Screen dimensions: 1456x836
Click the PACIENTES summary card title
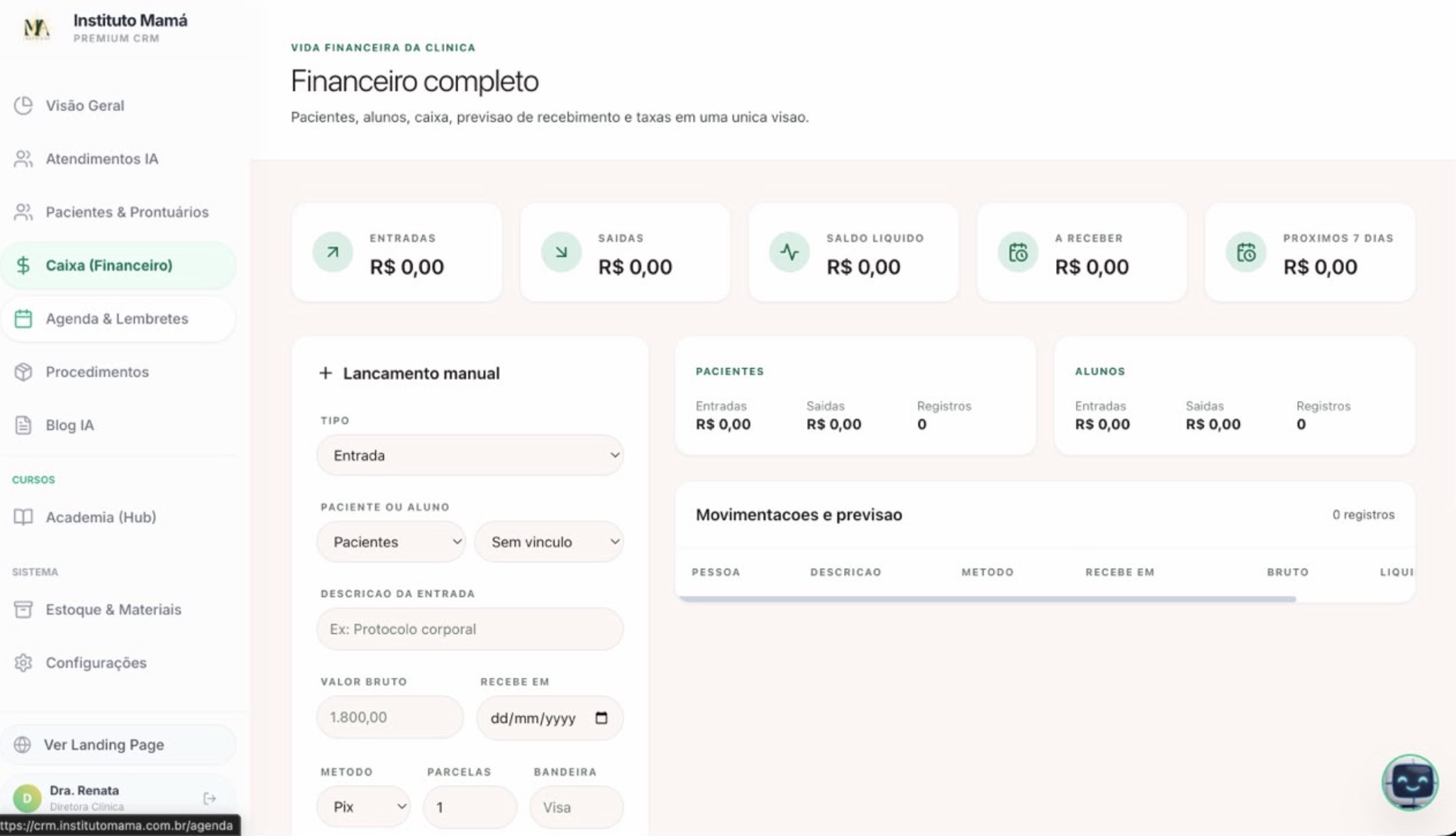click(730, 372)
